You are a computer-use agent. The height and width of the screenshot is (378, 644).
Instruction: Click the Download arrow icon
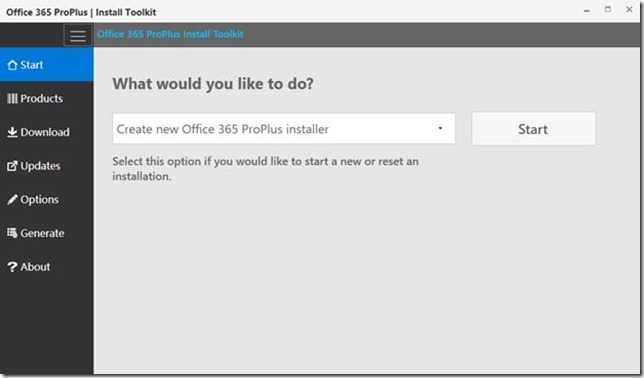click(12, 132)
